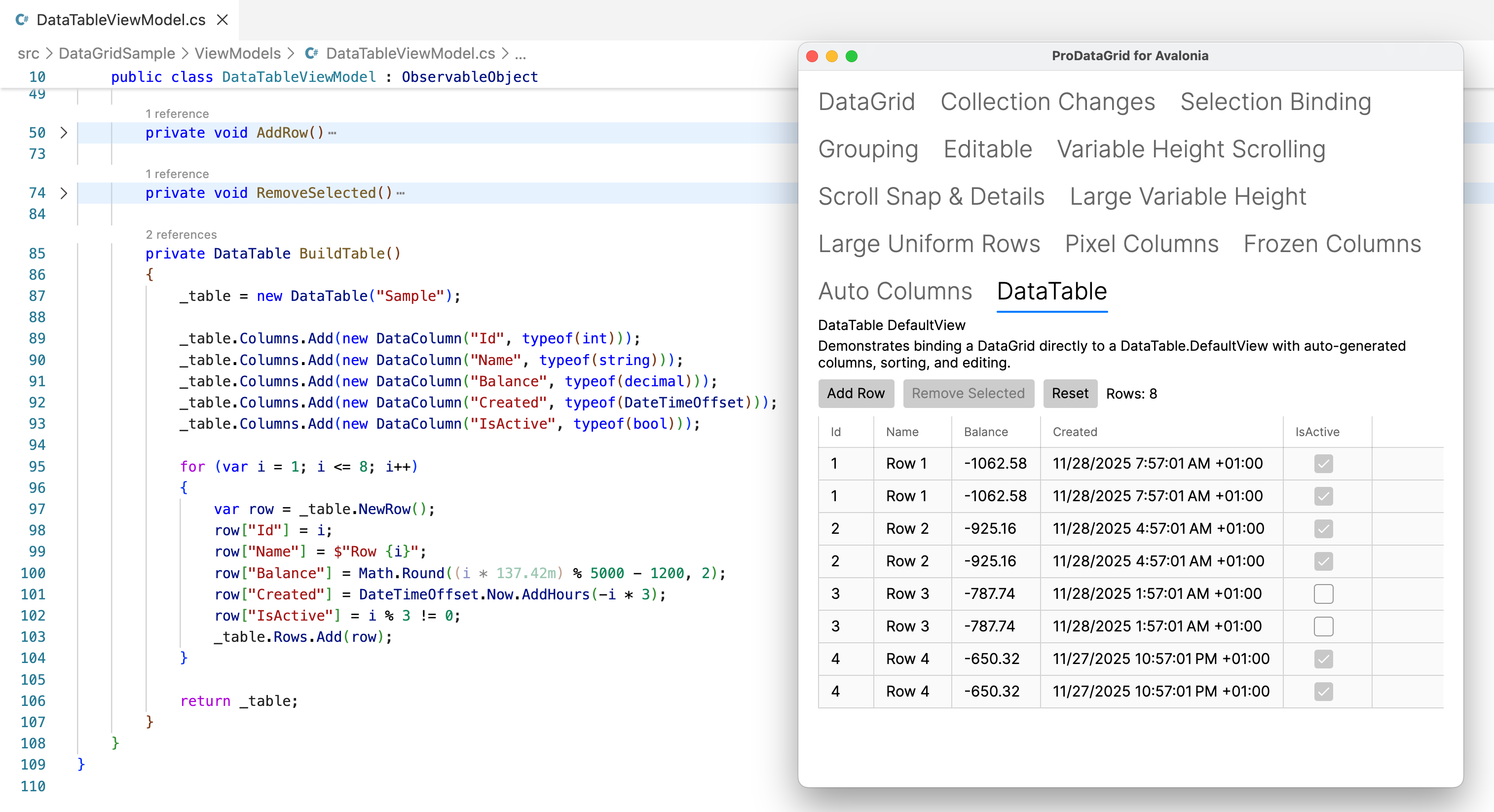Enable IsActive checkbox for first Row 3

(x=1323, y=593)
